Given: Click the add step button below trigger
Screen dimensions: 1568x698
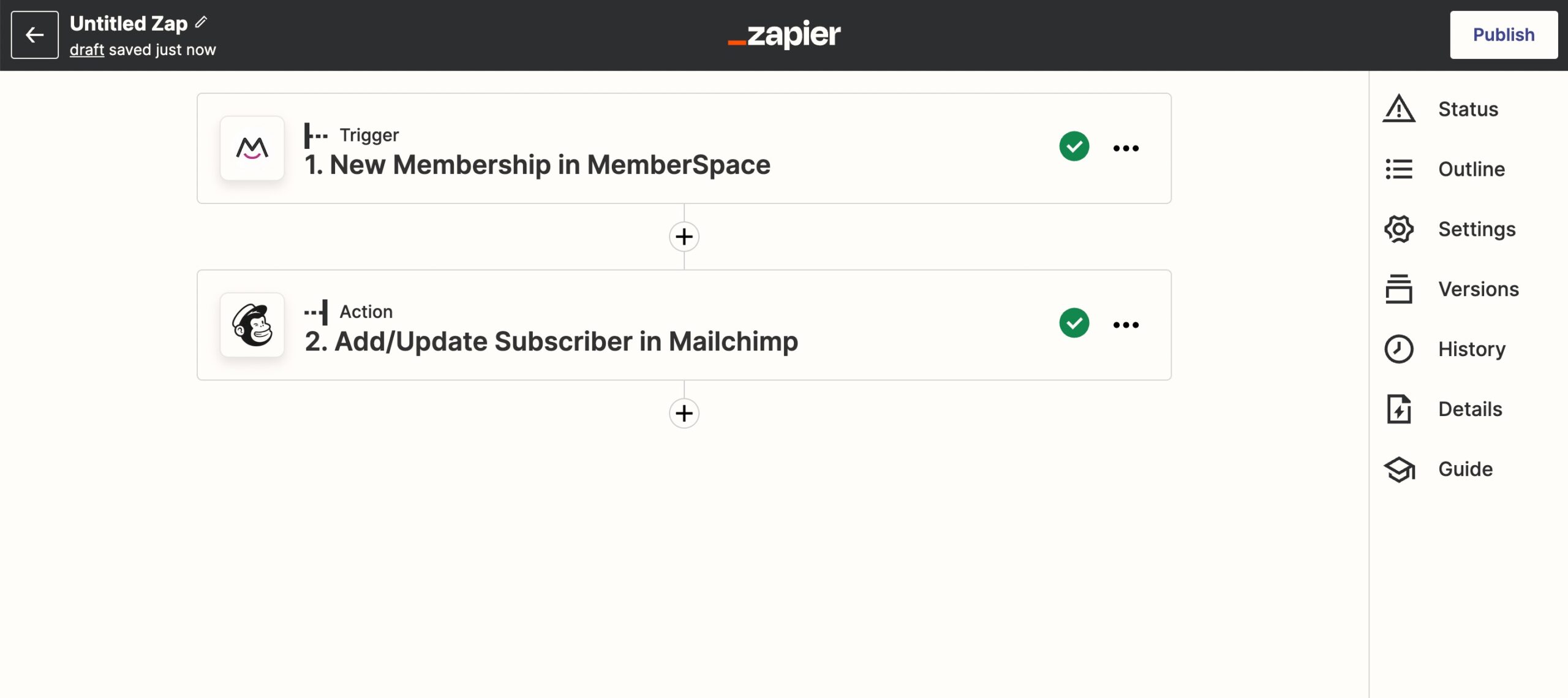Looking at the screenshot, I should click(x=683, y=237).
